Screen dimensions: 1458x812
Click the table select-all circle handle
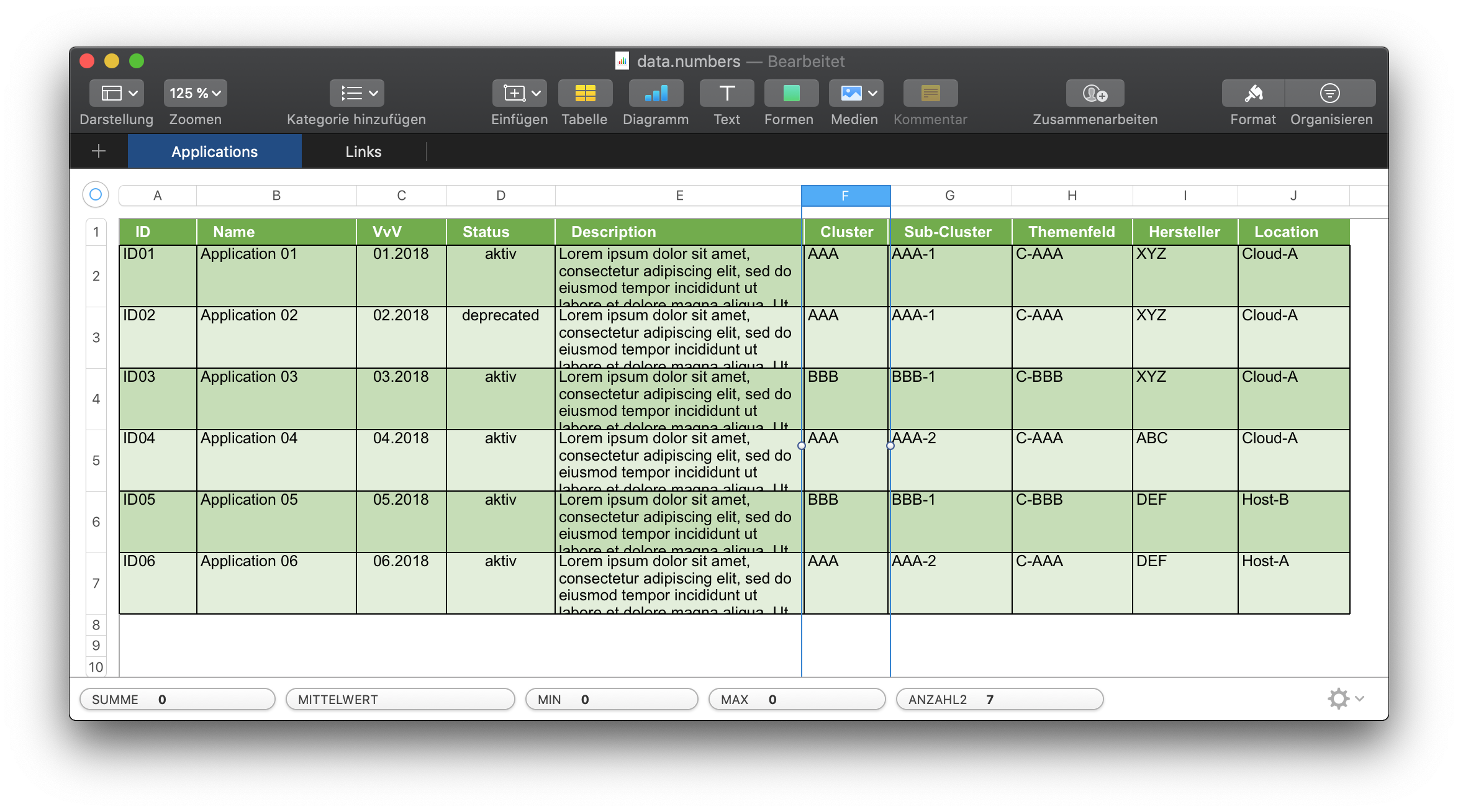[96, 194]
